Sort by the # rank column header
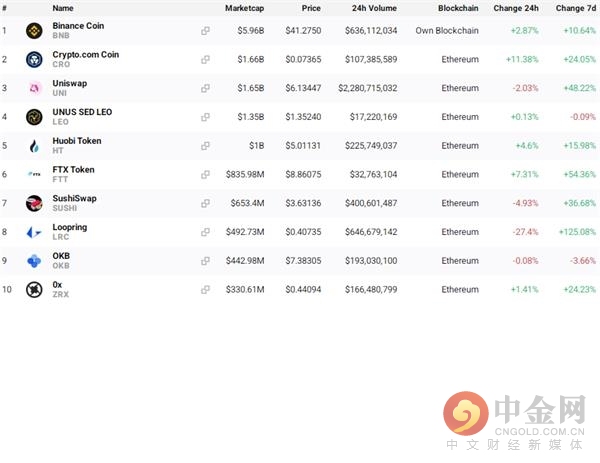Viewport: 600px width, 463px height. pos(4,8)
